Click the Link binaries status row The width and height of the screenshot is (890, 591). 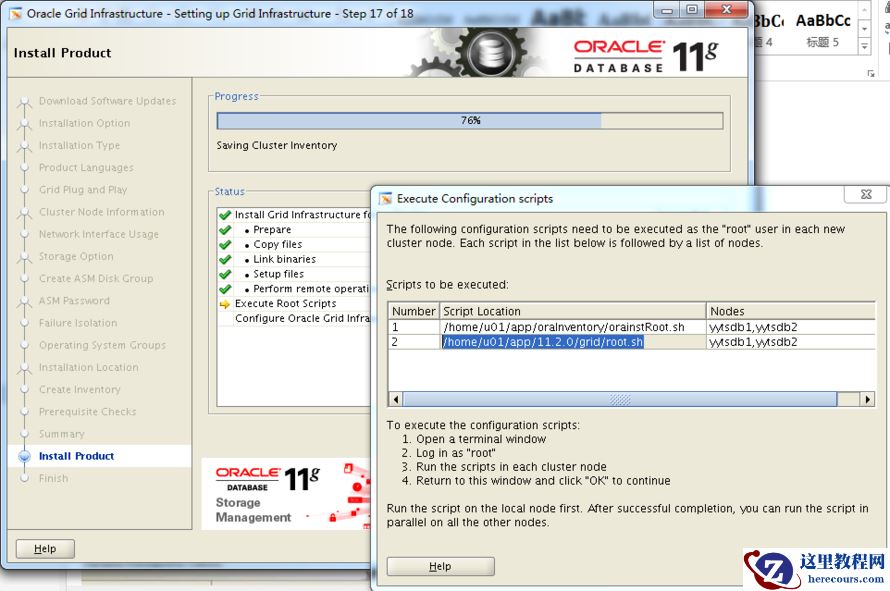click(x=293, y=259)
